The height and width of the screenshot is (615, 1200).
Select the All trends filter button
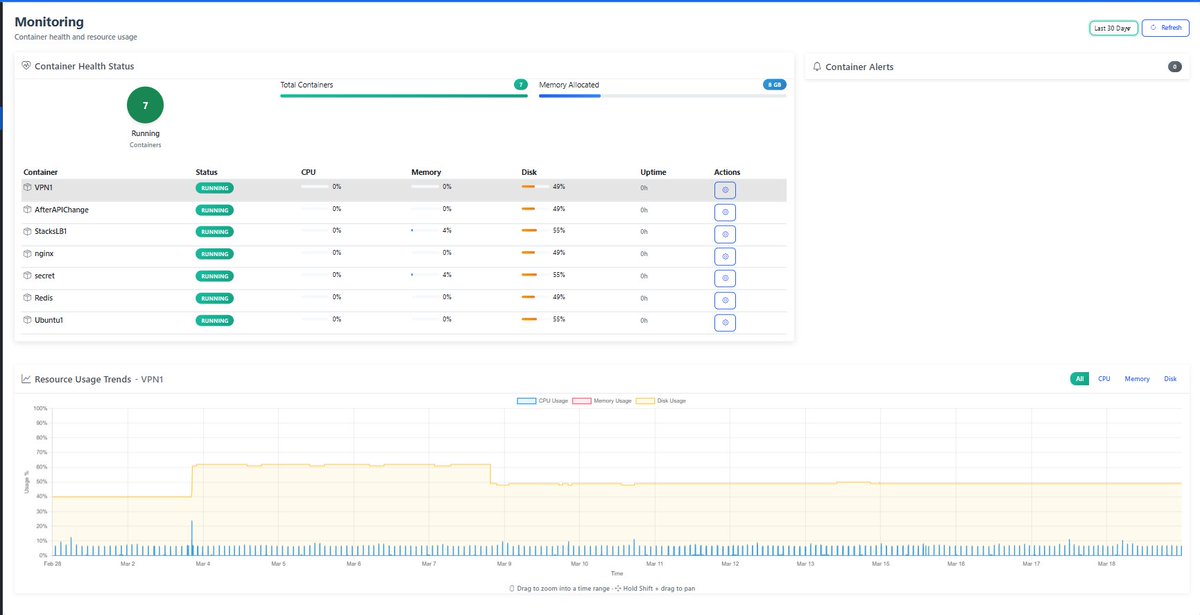click(1080, 379)
